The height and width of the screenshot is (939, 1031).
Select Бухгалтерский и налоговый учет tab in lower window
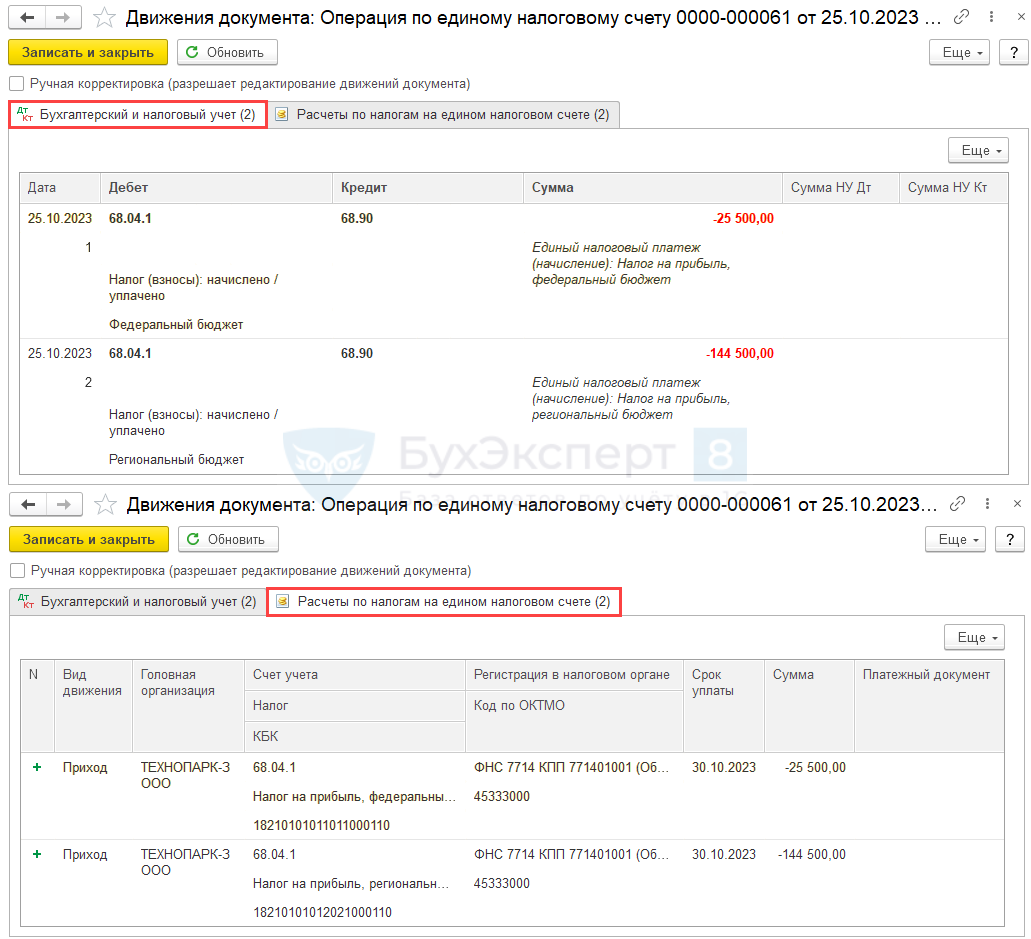point(137,602)
